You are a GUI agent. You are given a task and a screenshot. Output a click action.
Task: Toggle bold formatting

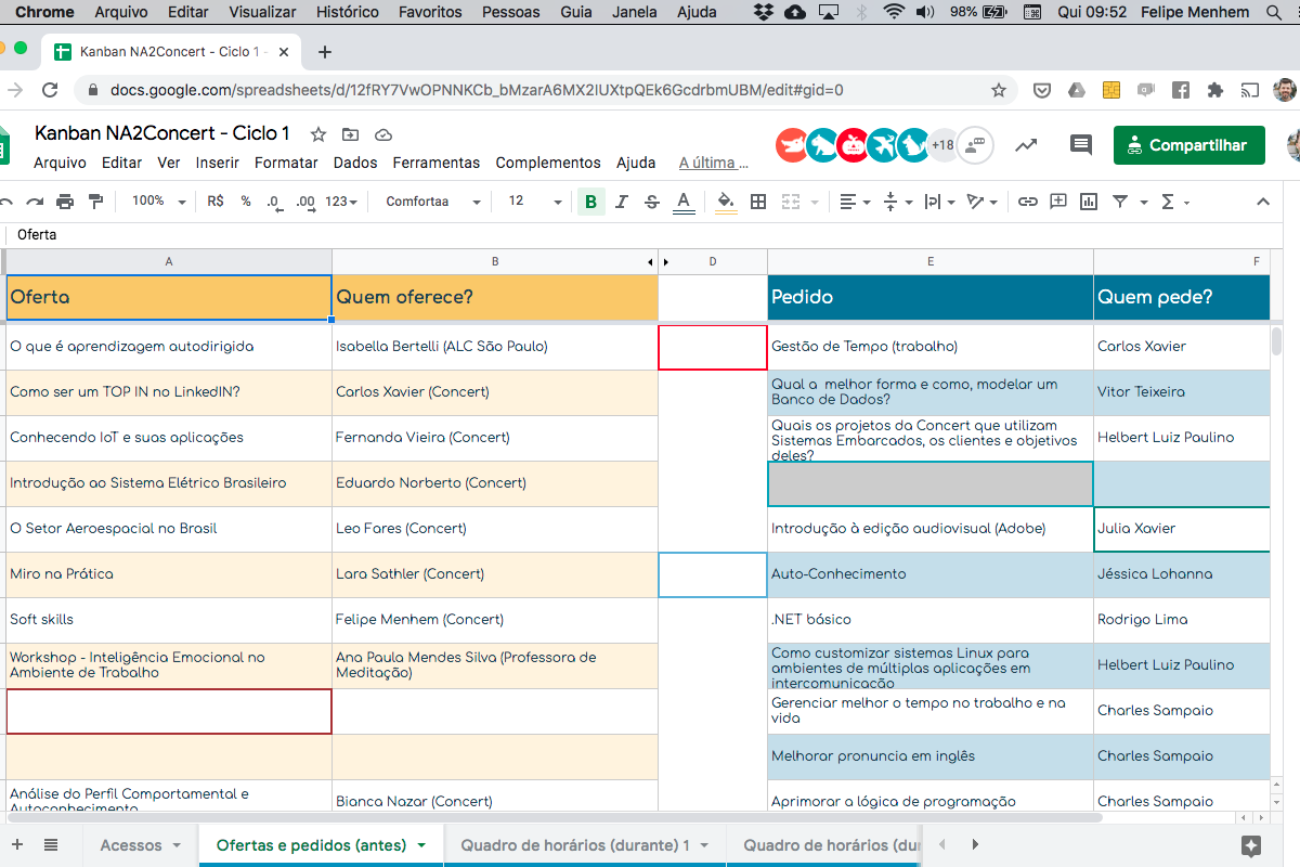[591, 202]
